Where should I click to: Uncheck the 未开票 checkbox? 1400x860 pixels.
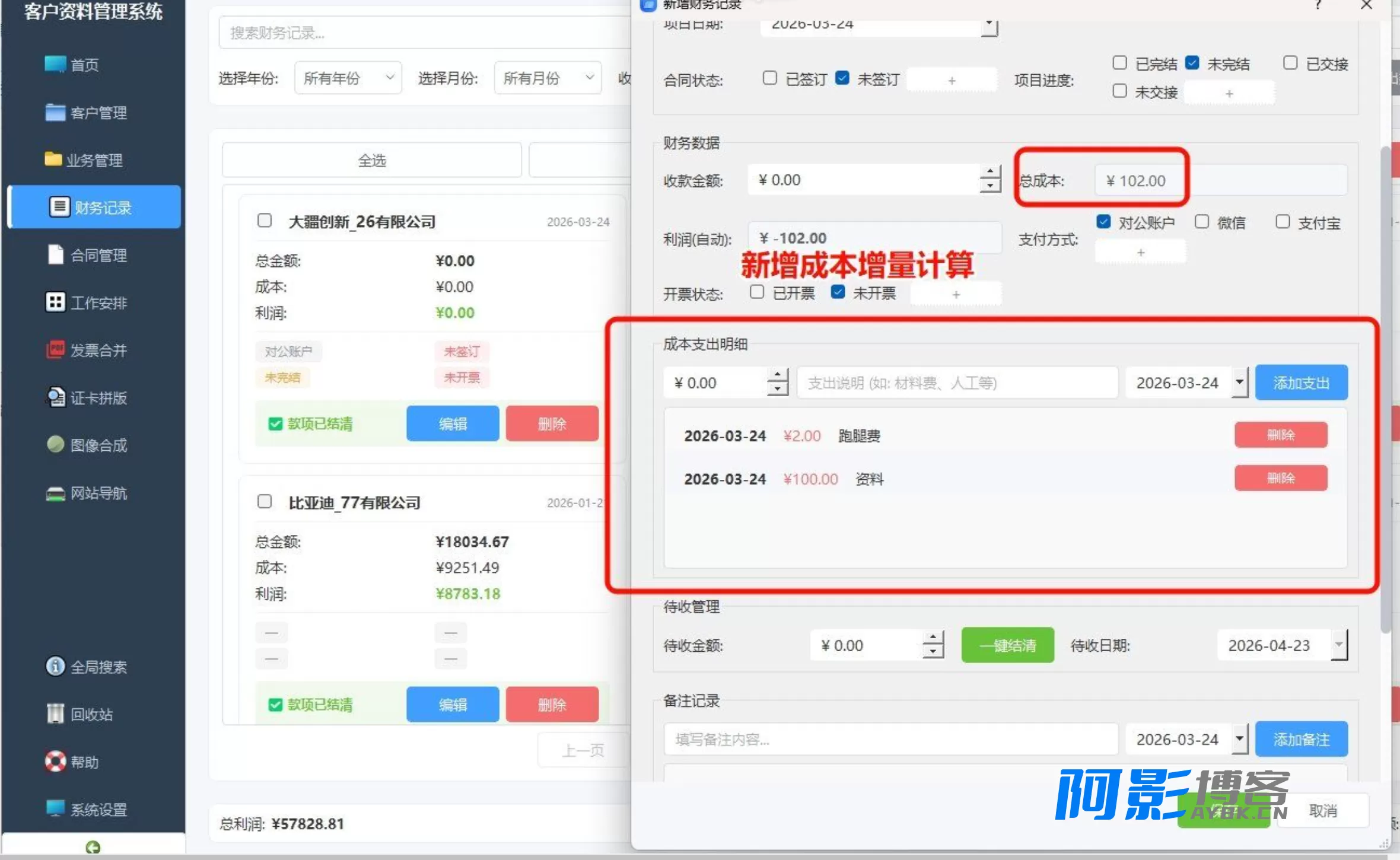838,292
